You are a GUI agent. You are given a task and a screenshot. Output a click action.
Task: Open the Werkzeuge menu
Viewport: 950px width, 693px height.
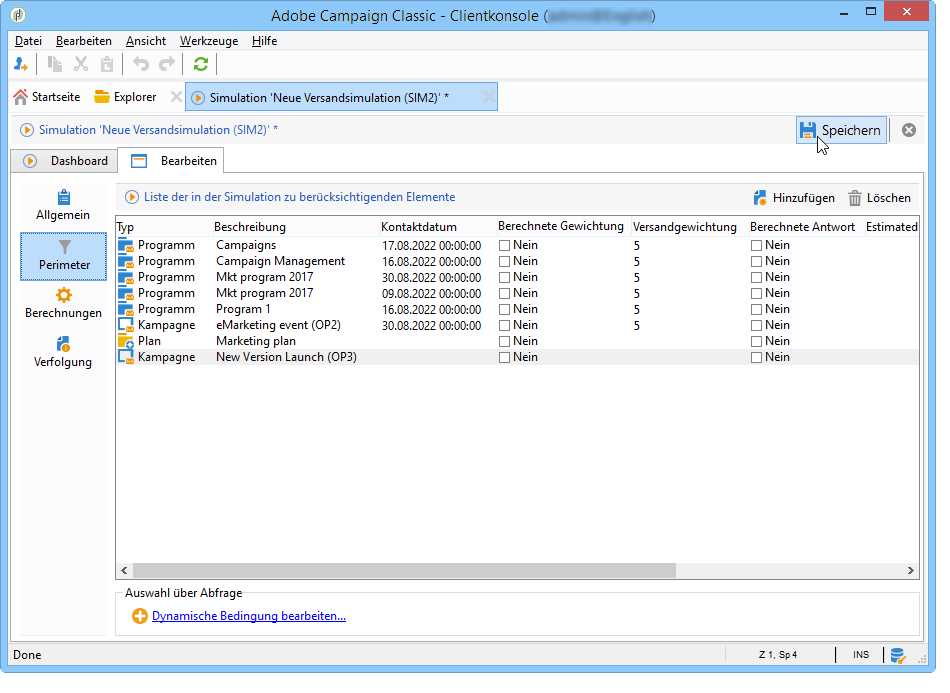(x=208, y=41)
